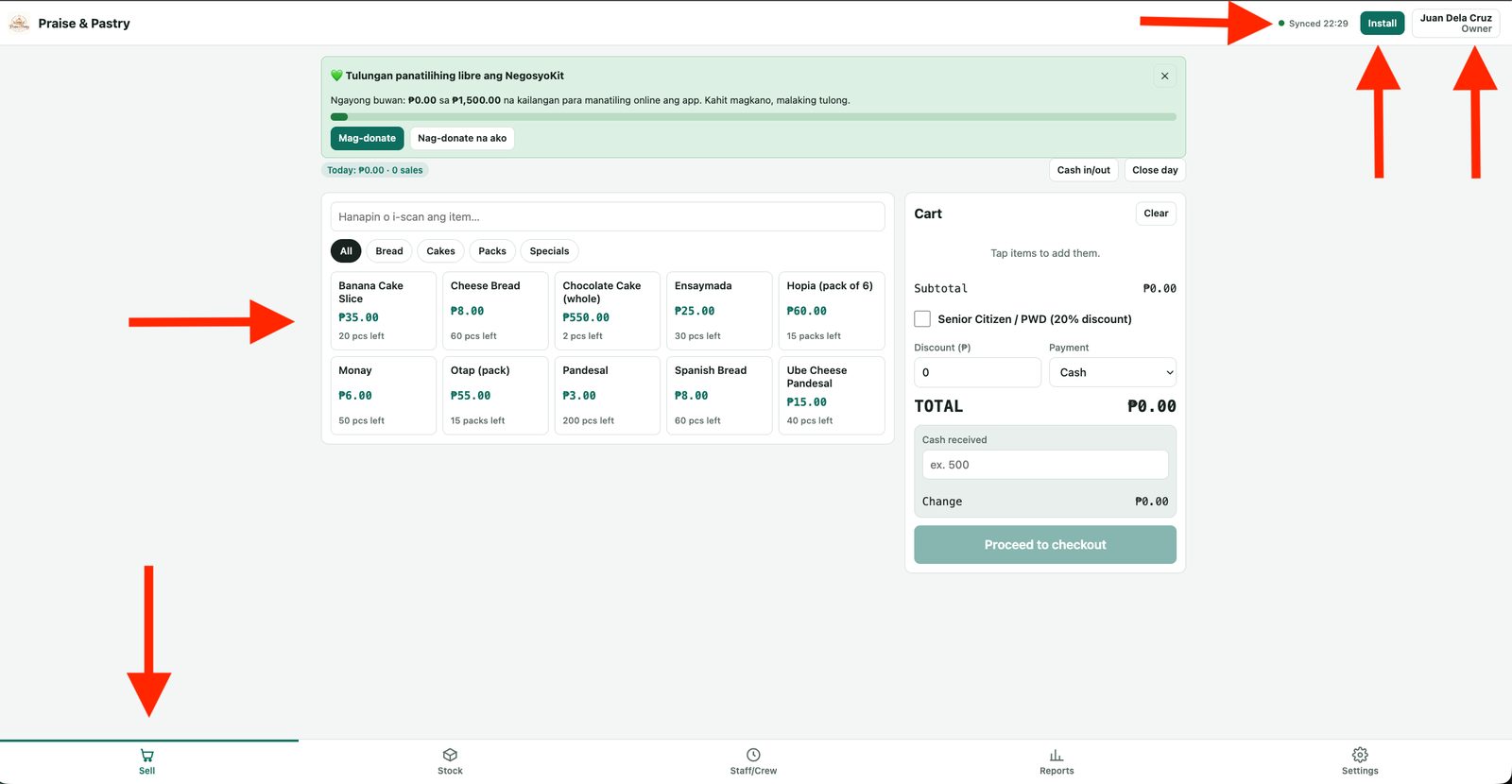Add Spanish Bread to cart
Image resolution: width=1512 pixels, height=784 pixels.
(719, 396)
